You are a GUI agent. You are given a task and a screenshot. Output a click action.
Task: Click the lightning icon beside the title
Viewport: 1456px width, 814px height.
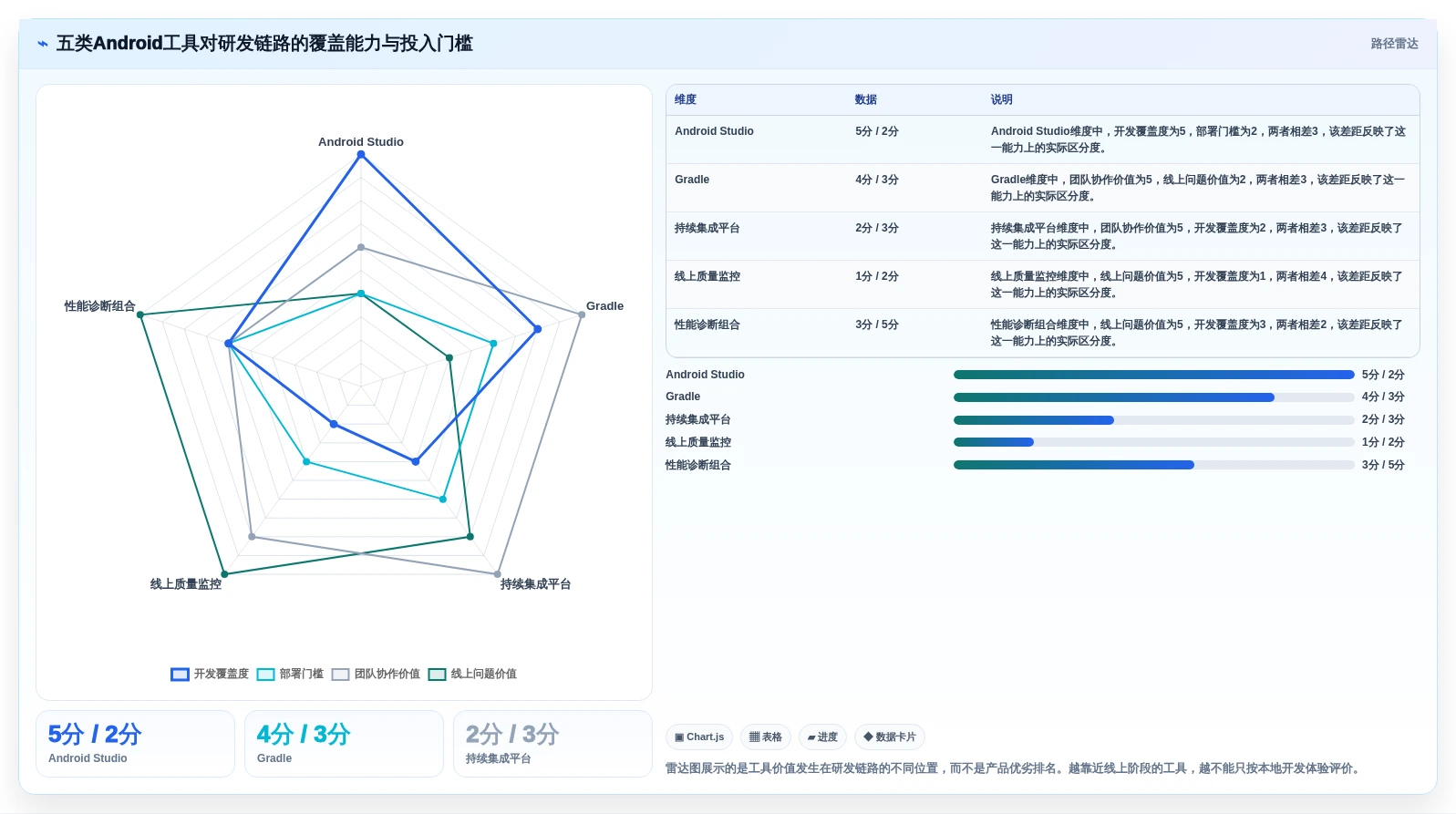pos(42,44)
